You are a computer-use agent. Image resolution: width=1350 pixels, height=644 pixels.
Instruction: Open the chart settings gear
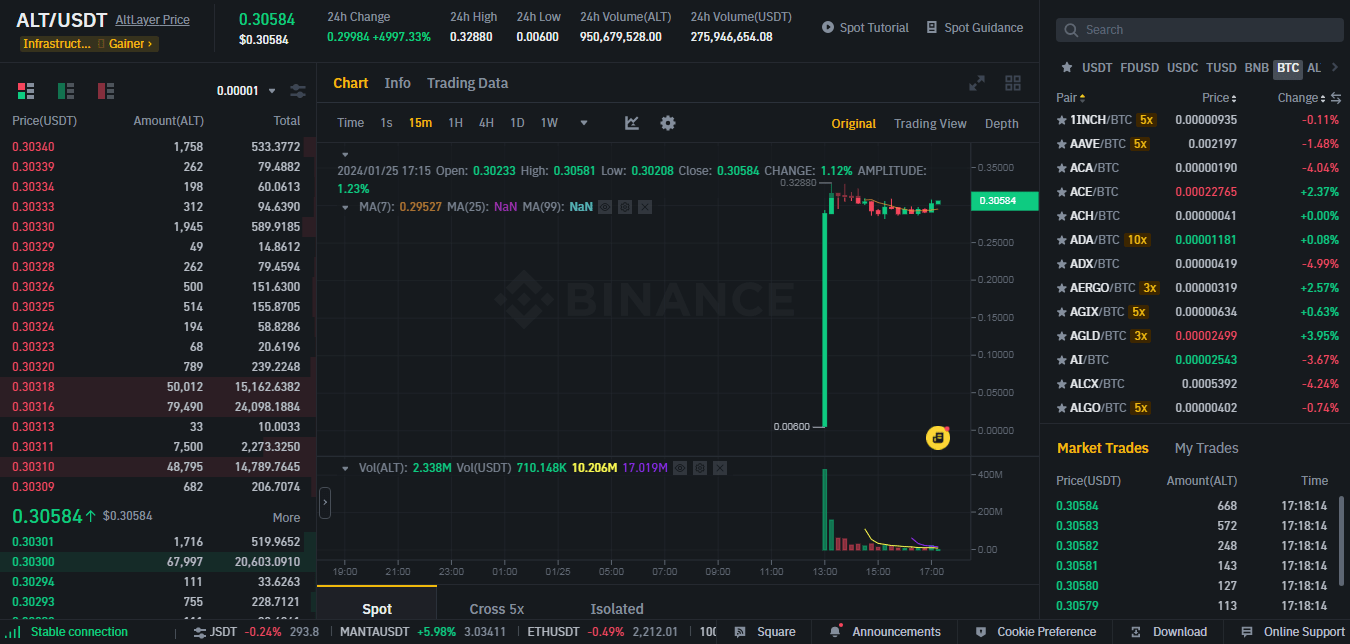coord(667,122)
